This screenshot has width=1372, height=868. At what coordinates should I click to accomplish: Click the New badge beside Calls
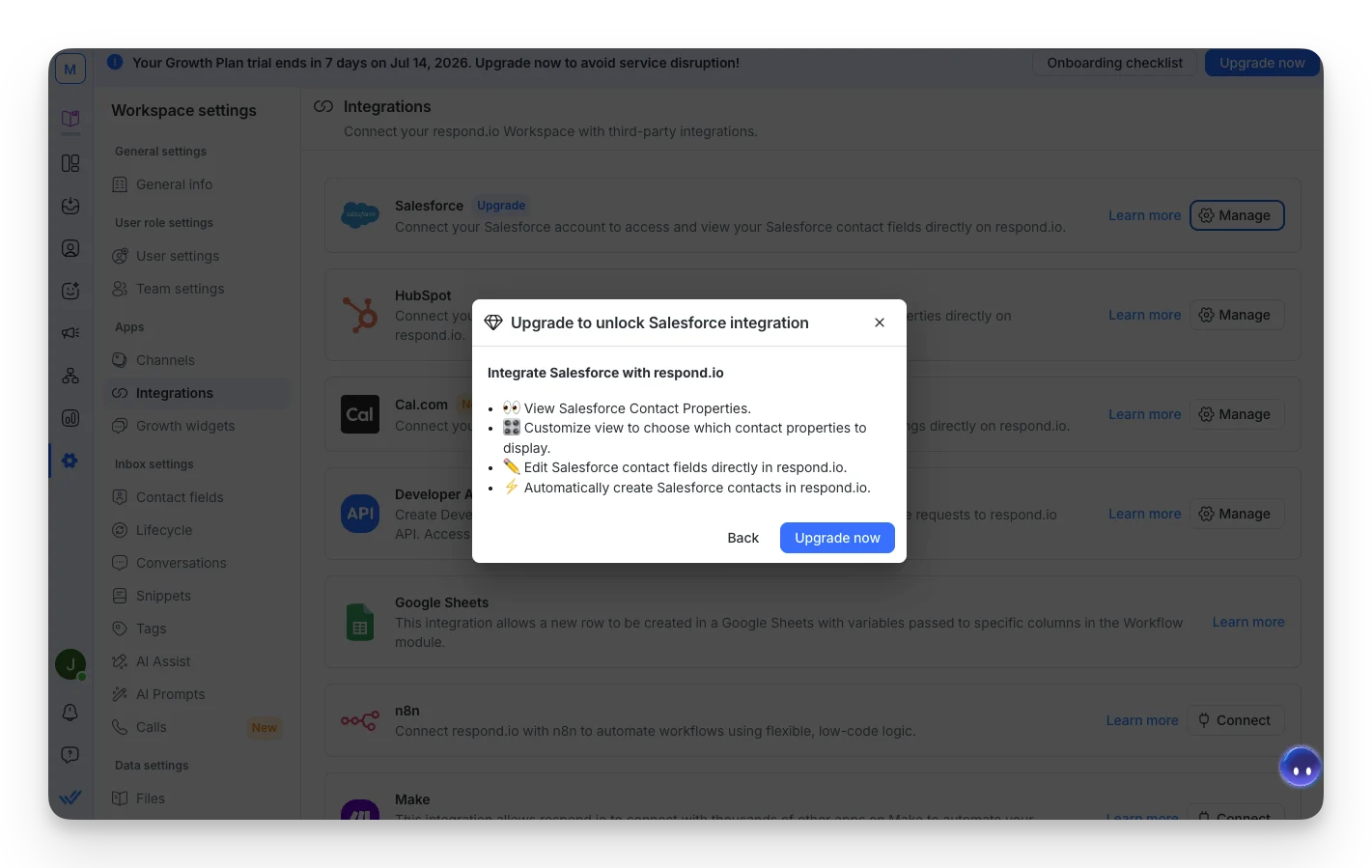tap(265, 728)
